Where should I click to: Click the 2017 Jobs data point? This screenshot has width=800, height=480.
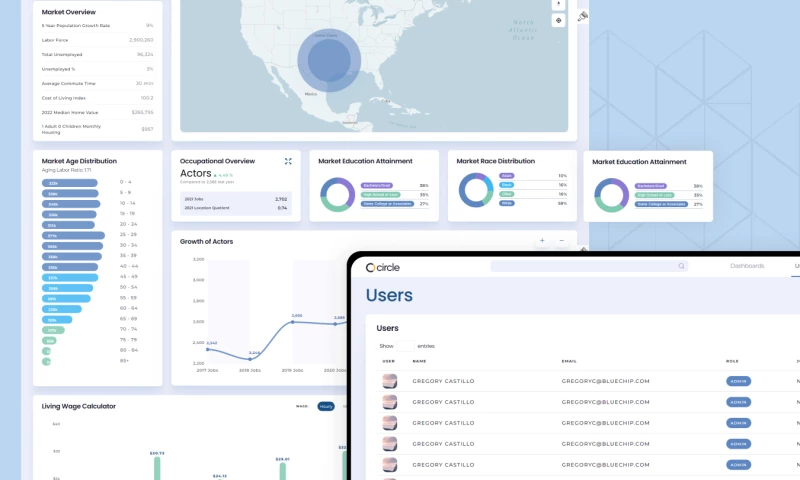(x=207, y=349)
